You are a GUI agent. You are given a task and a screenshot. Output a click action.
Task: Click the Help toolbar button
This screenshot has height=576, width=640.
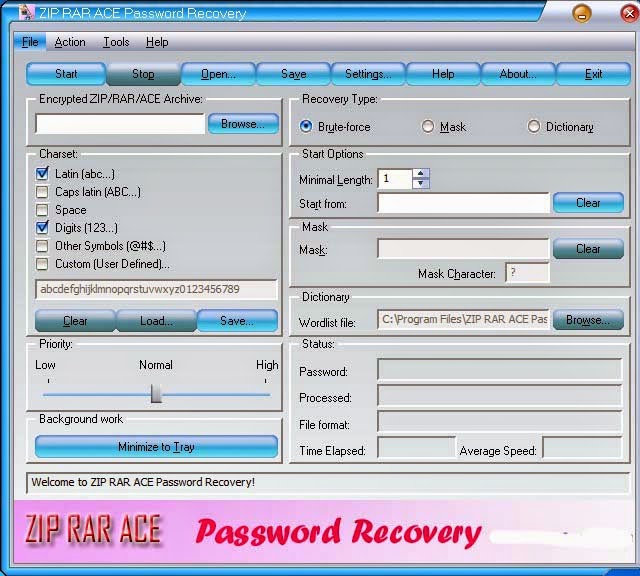click(443, 74)
